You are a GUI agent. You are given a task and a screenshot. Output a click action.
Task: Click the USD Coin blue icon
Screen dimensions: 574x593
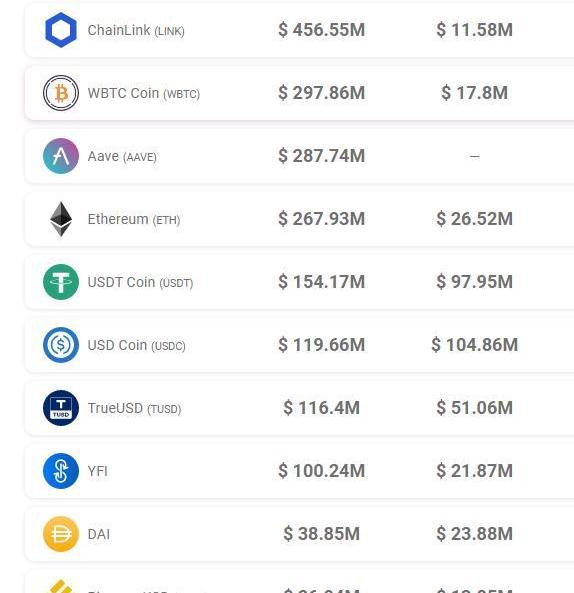point(61,345)
